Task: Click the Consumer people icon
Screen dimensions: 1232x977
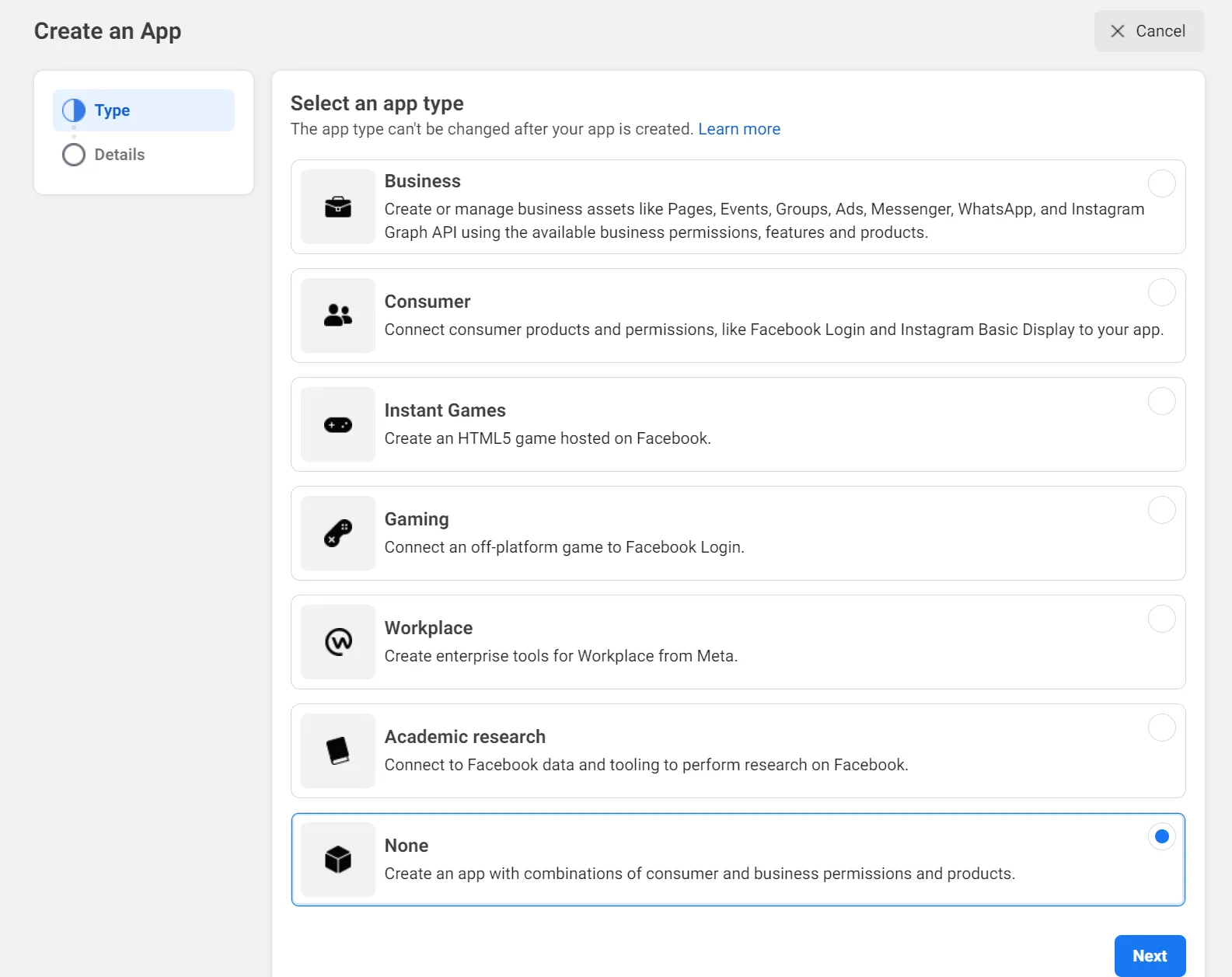Action: [x=338, y=315]
